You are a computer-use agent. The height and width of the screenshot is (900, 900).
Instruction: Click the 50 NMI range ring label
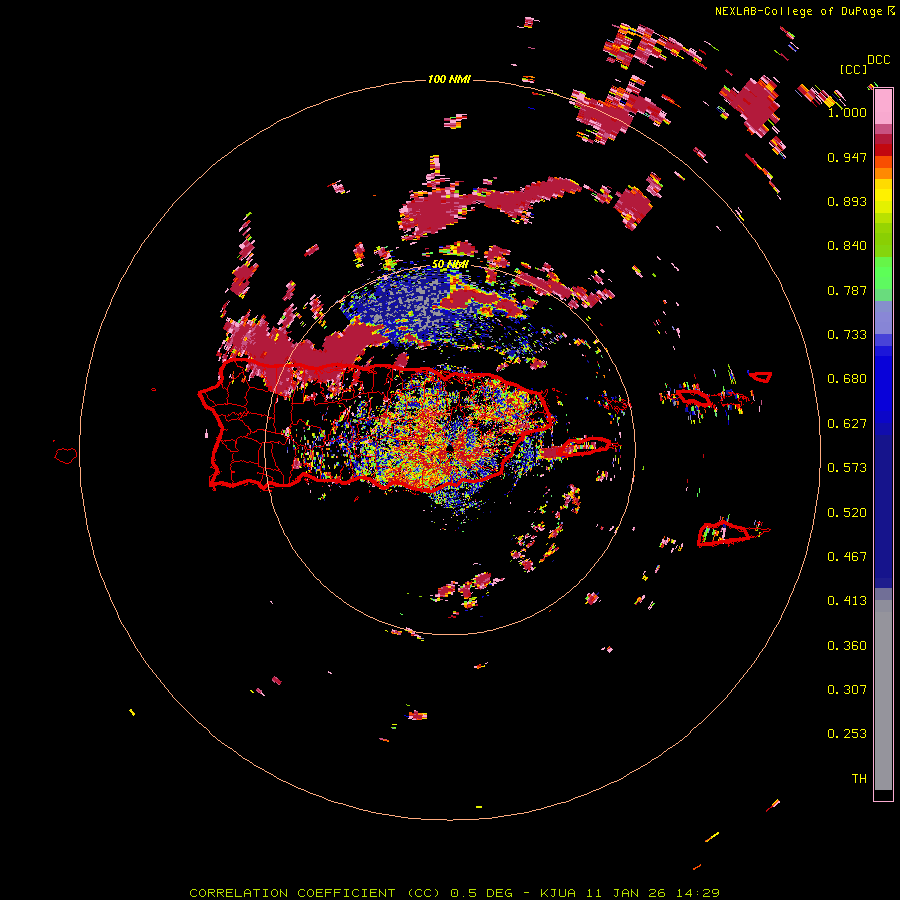(x=450, y=265)
